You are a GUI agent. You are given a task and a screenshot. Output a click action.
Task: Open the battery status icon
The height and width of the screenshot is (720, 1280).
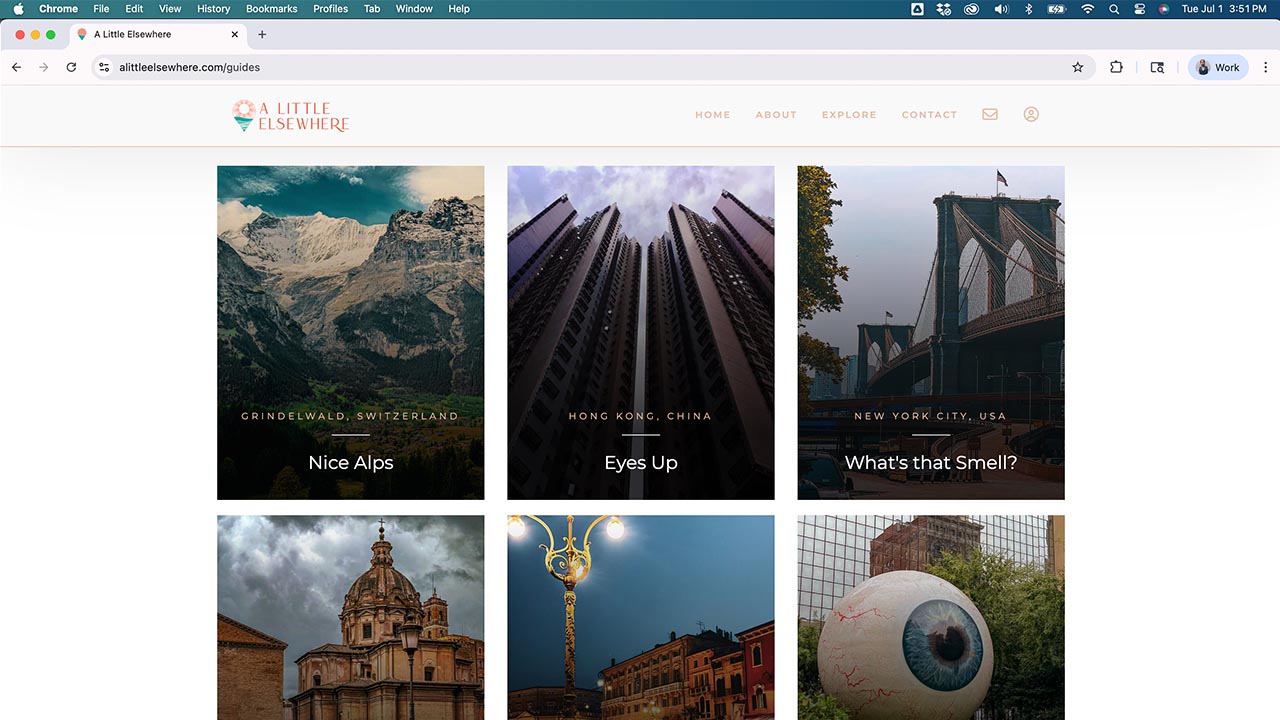point(1057,9)
